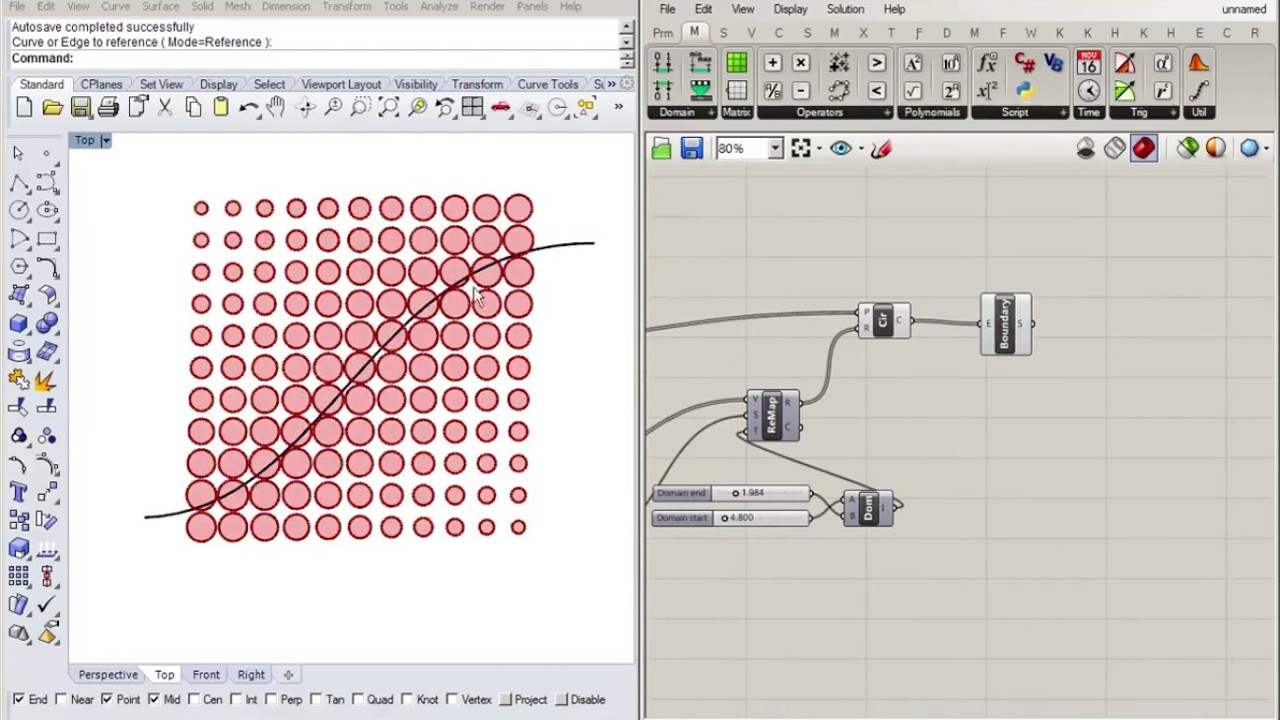The height and width of the screenshot is (720, 1280).
Task: Click the ReMap component on canvas
Action: point(773,415)
